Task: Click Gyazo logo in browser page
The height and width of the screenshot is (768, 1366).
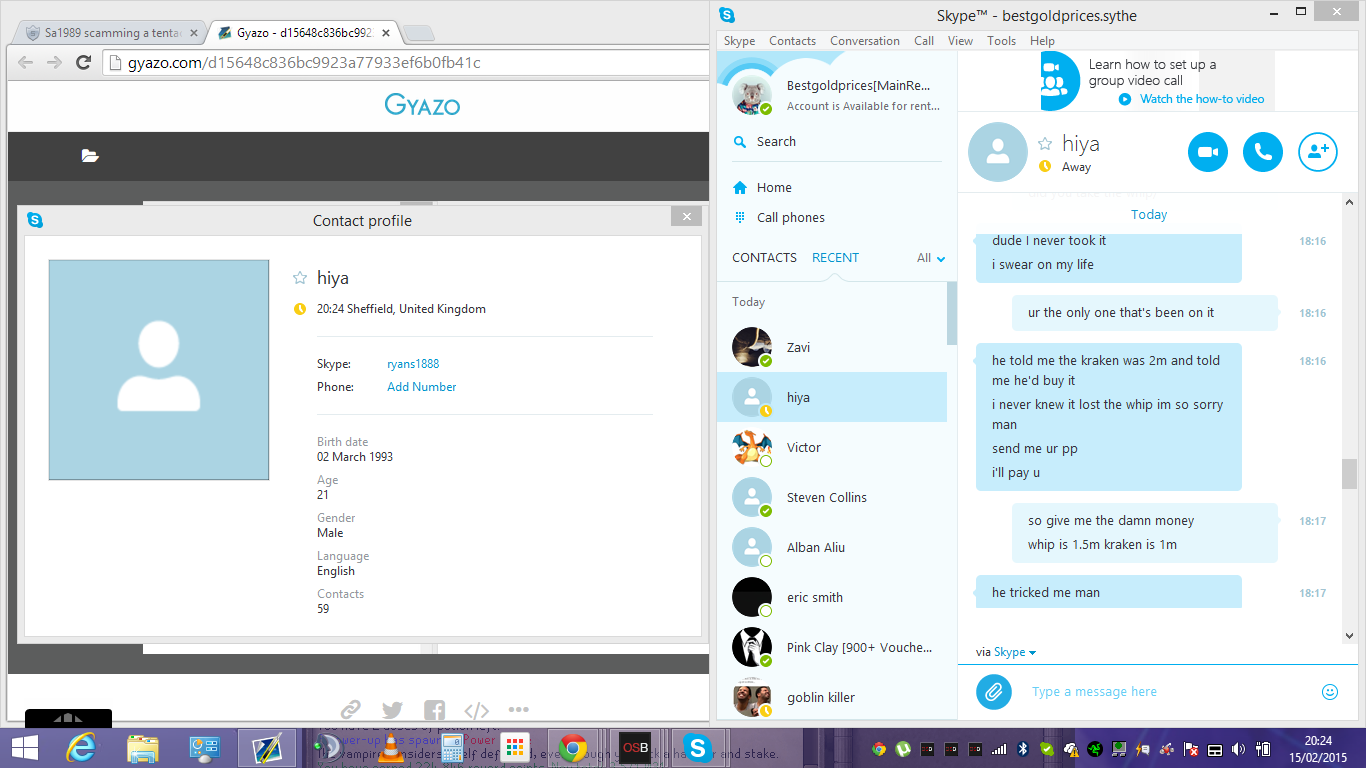Action: (x=422, y=104)
